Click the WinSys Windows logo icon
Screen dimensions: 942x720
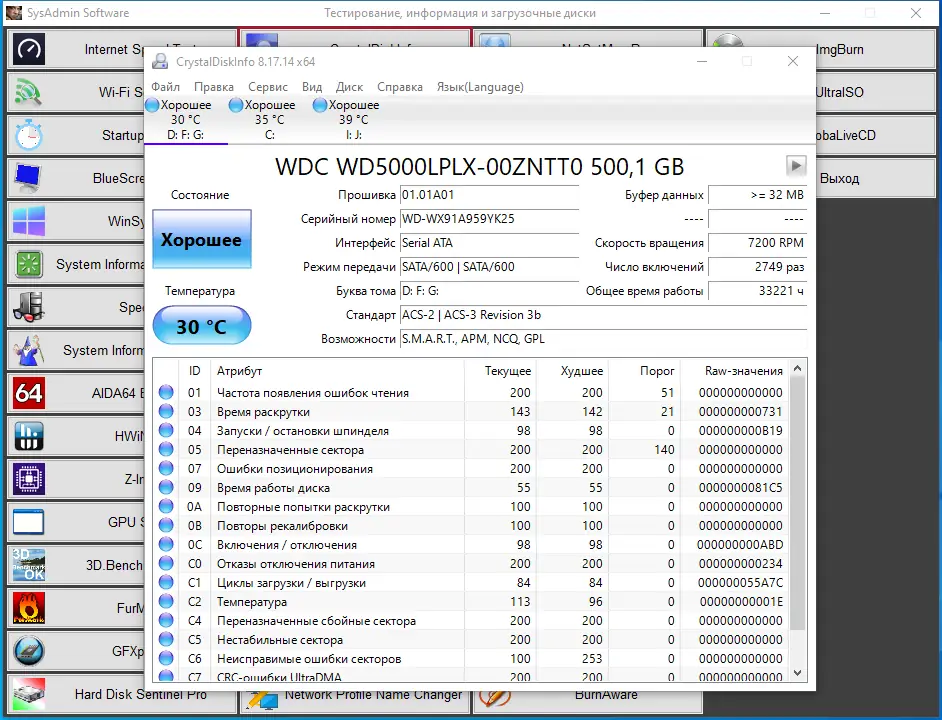(x=28, y=221)
